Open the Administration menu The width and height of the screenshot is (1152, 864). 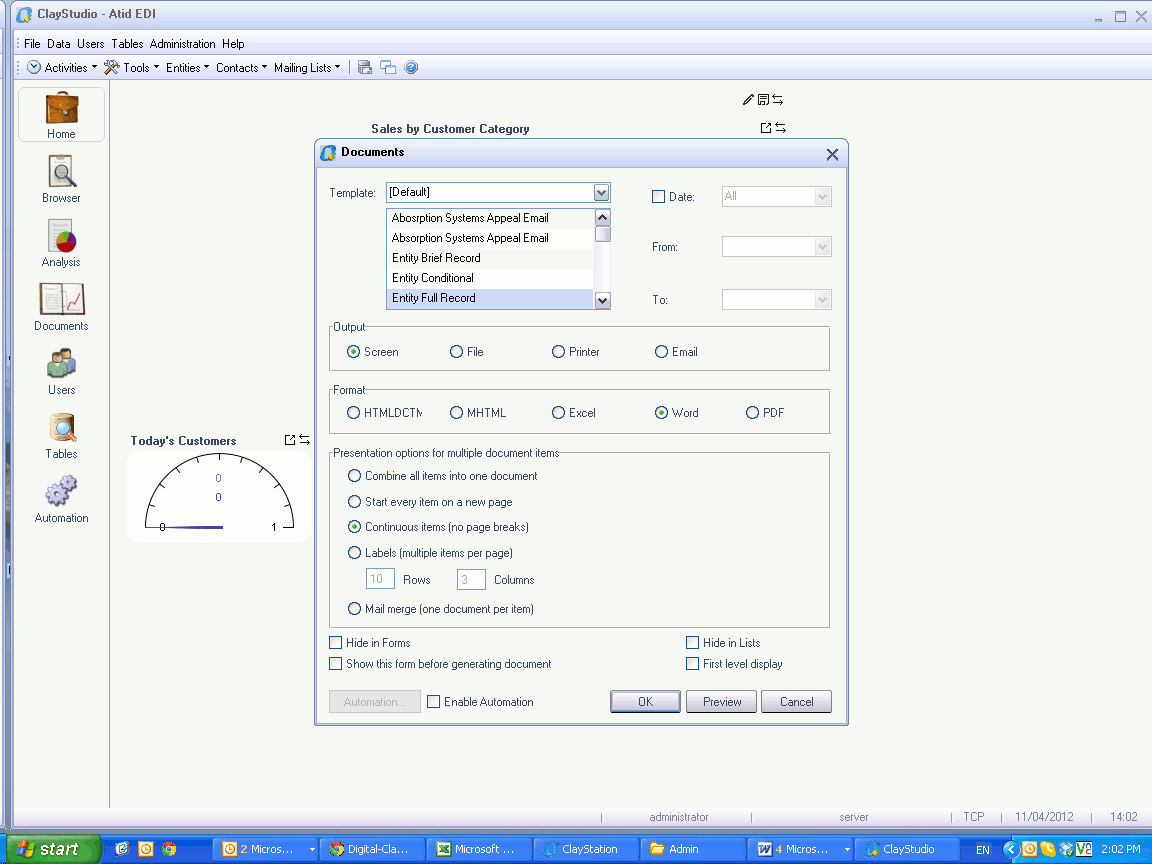pyautogui.click(x=183, y=44)
